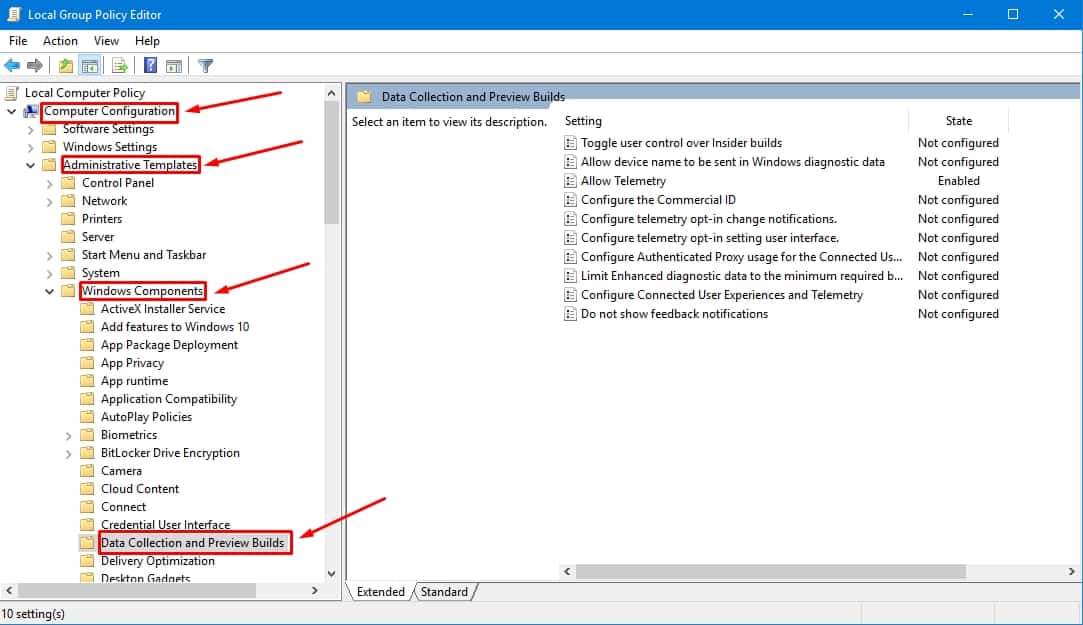The height and width of the screenshot is (625, 1083).
Task: Select Limit Enhanced diagnostic data setting
Action: click(x=741, y=276)
